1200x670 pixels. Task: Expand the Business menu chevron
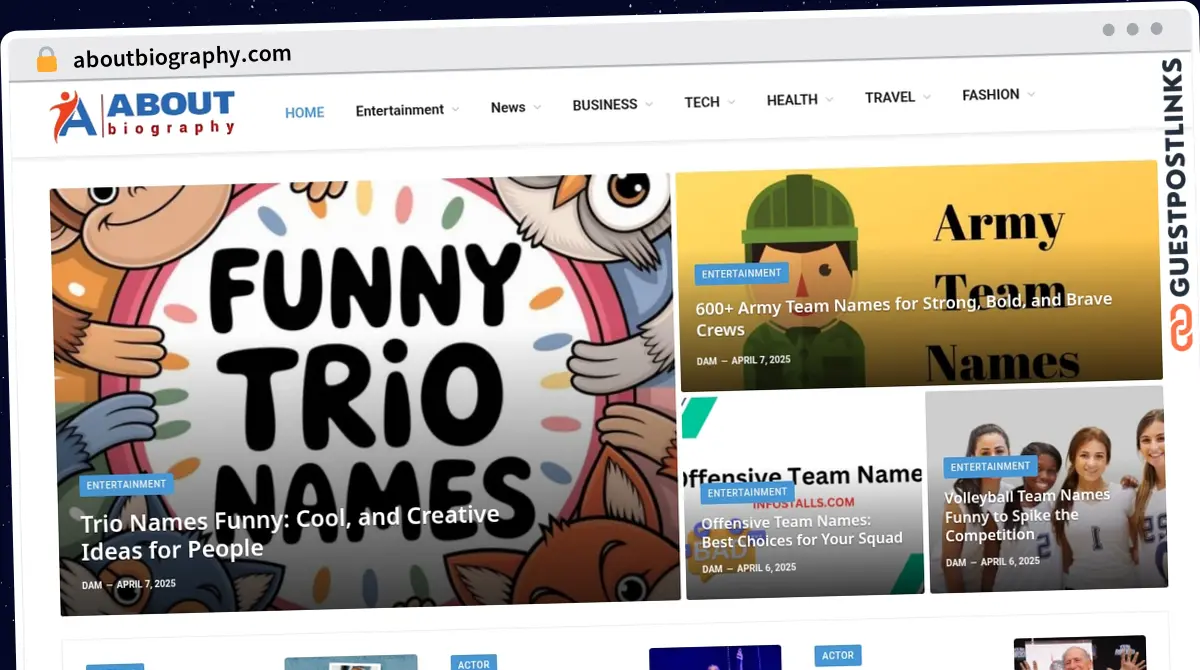click(649, 104)
